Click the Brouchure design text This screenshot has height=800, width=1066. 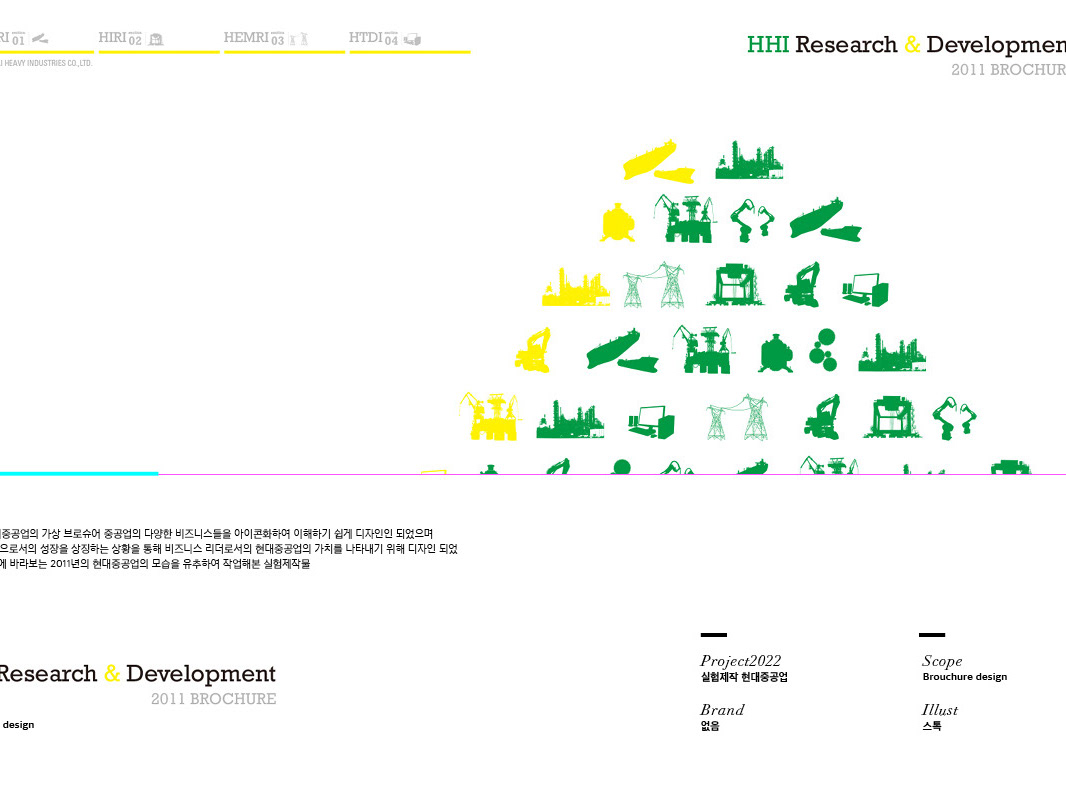coord(965,677)
